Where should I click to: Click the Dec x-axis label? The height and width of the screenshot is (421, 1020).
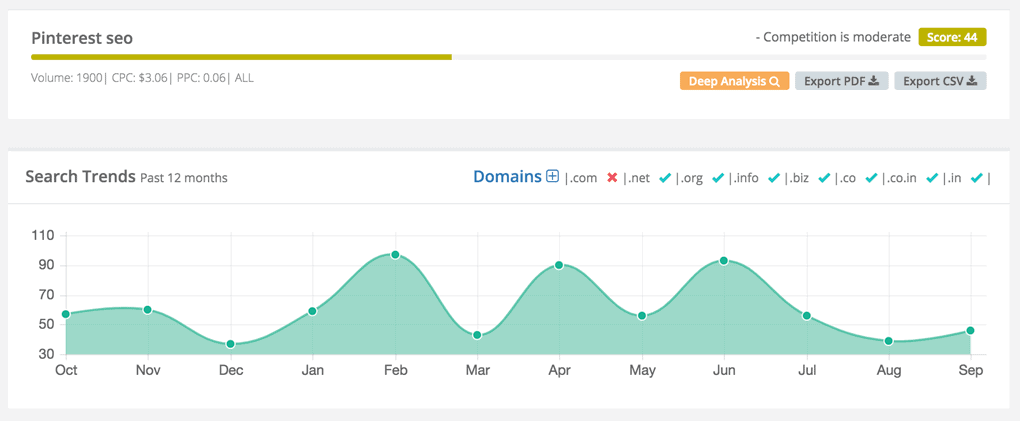point(230,370)
